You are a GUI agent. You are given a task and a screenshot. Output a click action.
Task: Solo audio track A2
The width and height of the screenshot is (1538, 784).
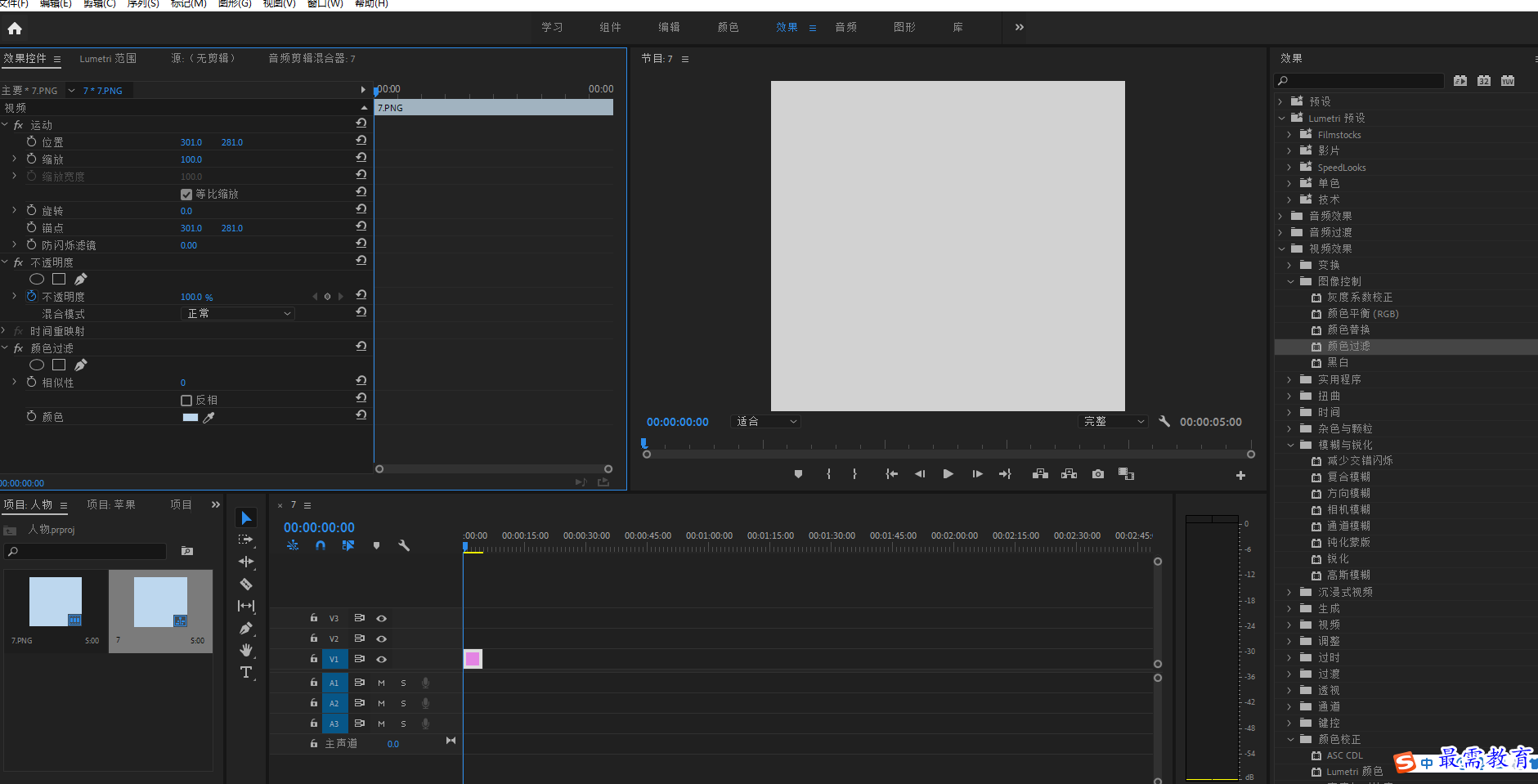point(403,703)
